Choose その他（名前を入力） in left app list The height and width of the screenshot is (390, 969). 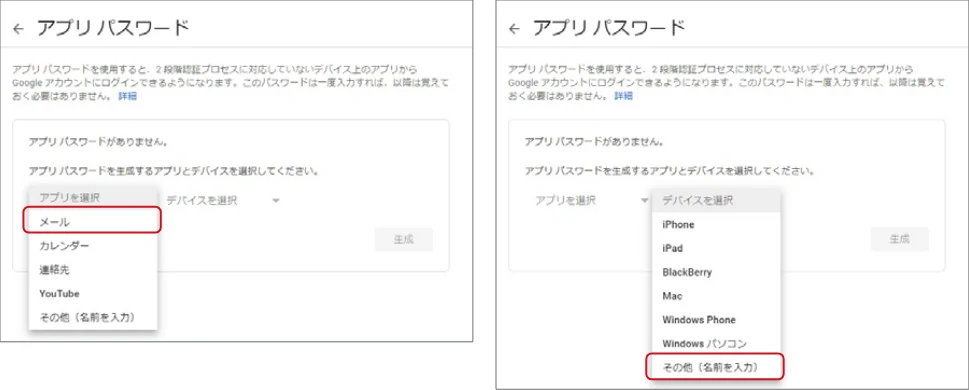pos(93,317)
